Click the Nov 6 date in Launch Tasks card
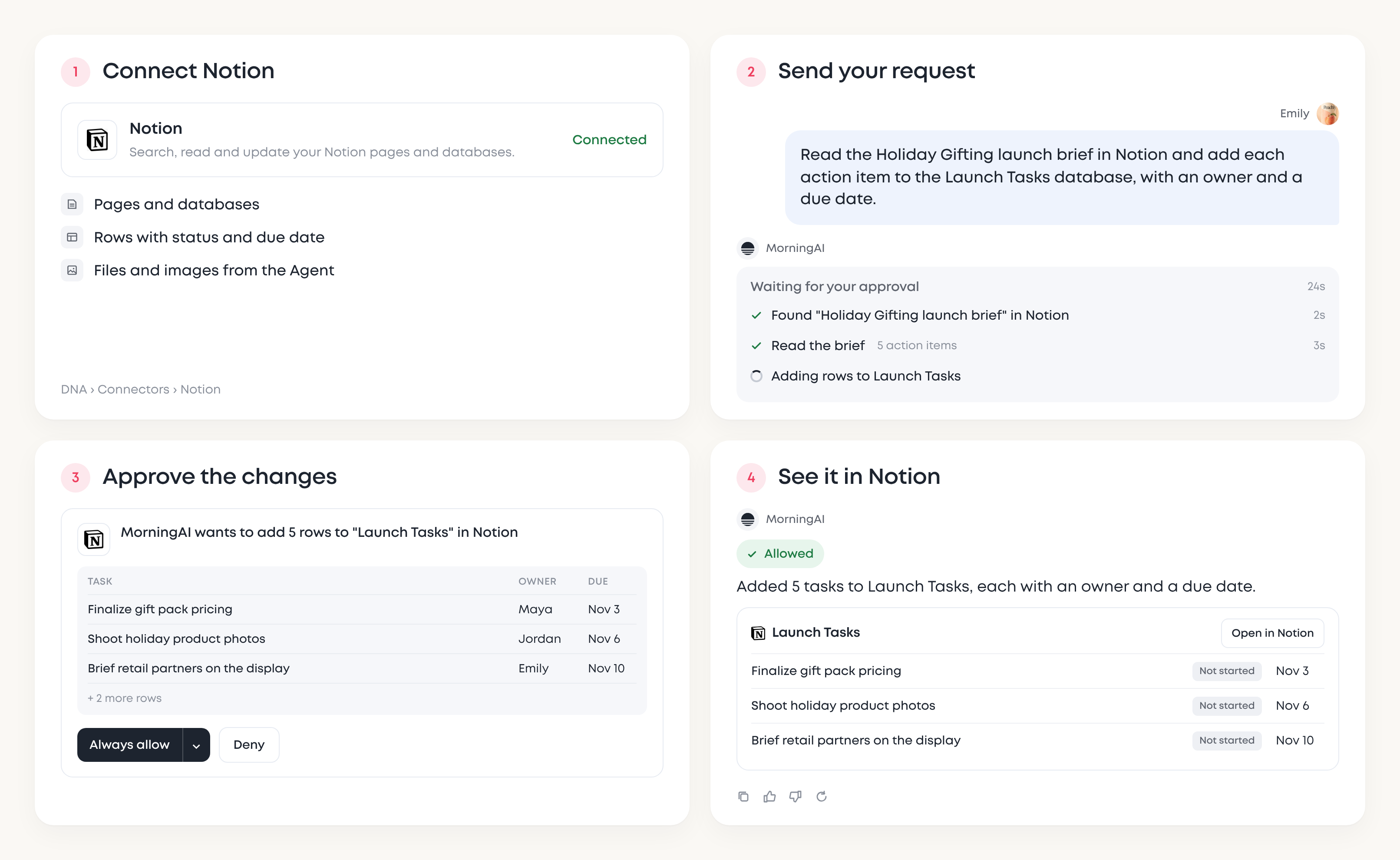Image resolution: width=1400 pixels, height=860 pixels. [x=1292, y=706]
